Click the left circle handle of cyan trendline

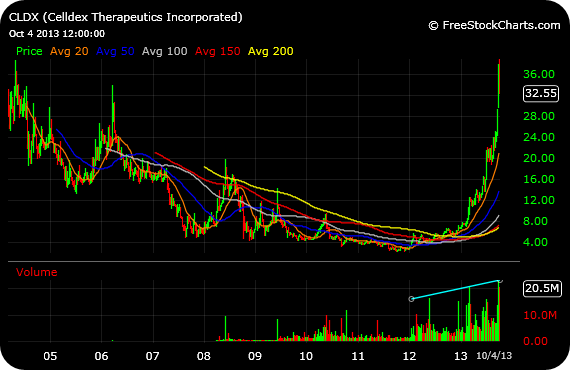[x=412, y=299]
